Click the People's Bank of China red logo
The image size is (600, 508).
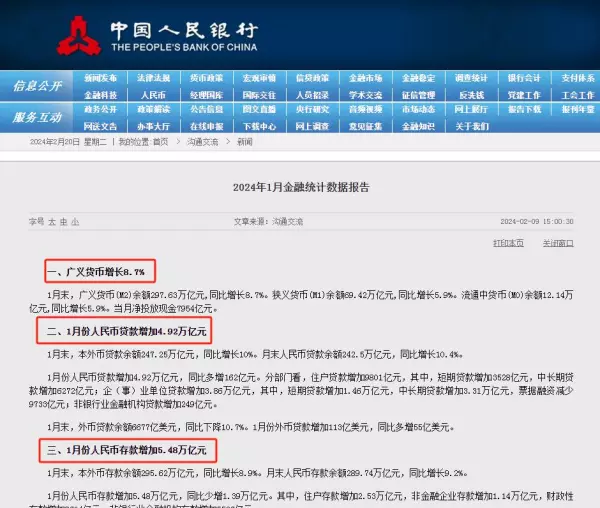(x=79, y=36)
